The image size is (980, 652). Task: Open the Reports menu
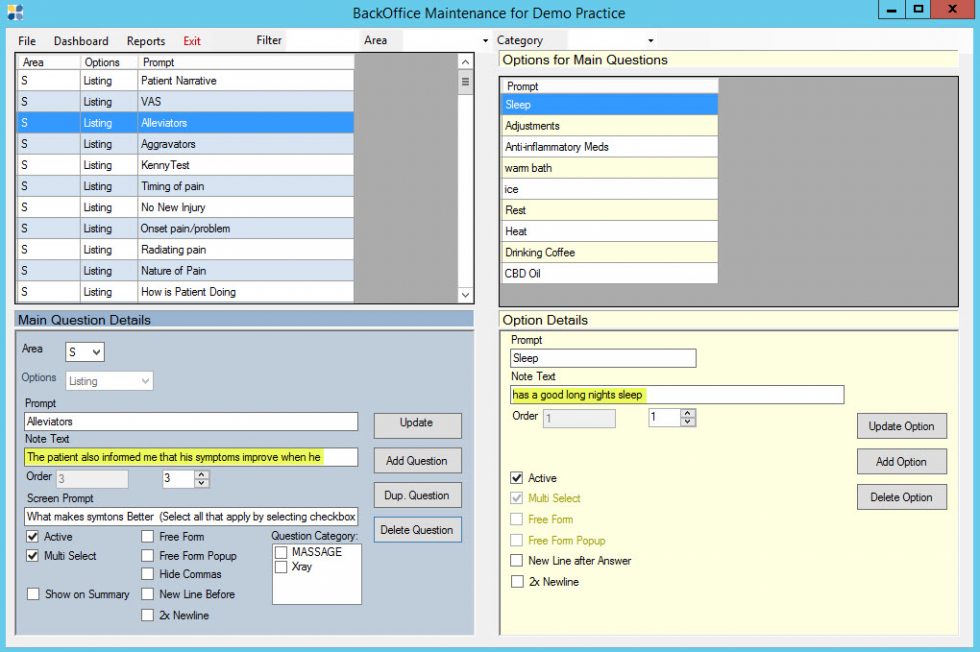coord(145,41)
